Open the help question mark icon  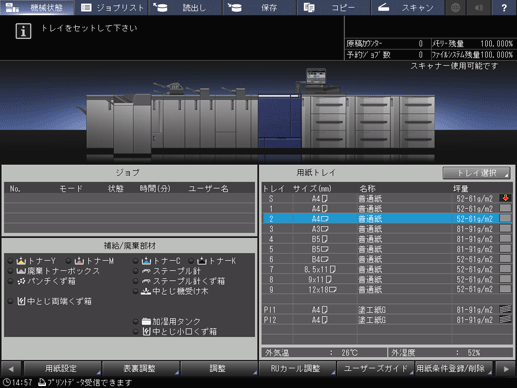(x=504, y=7)
